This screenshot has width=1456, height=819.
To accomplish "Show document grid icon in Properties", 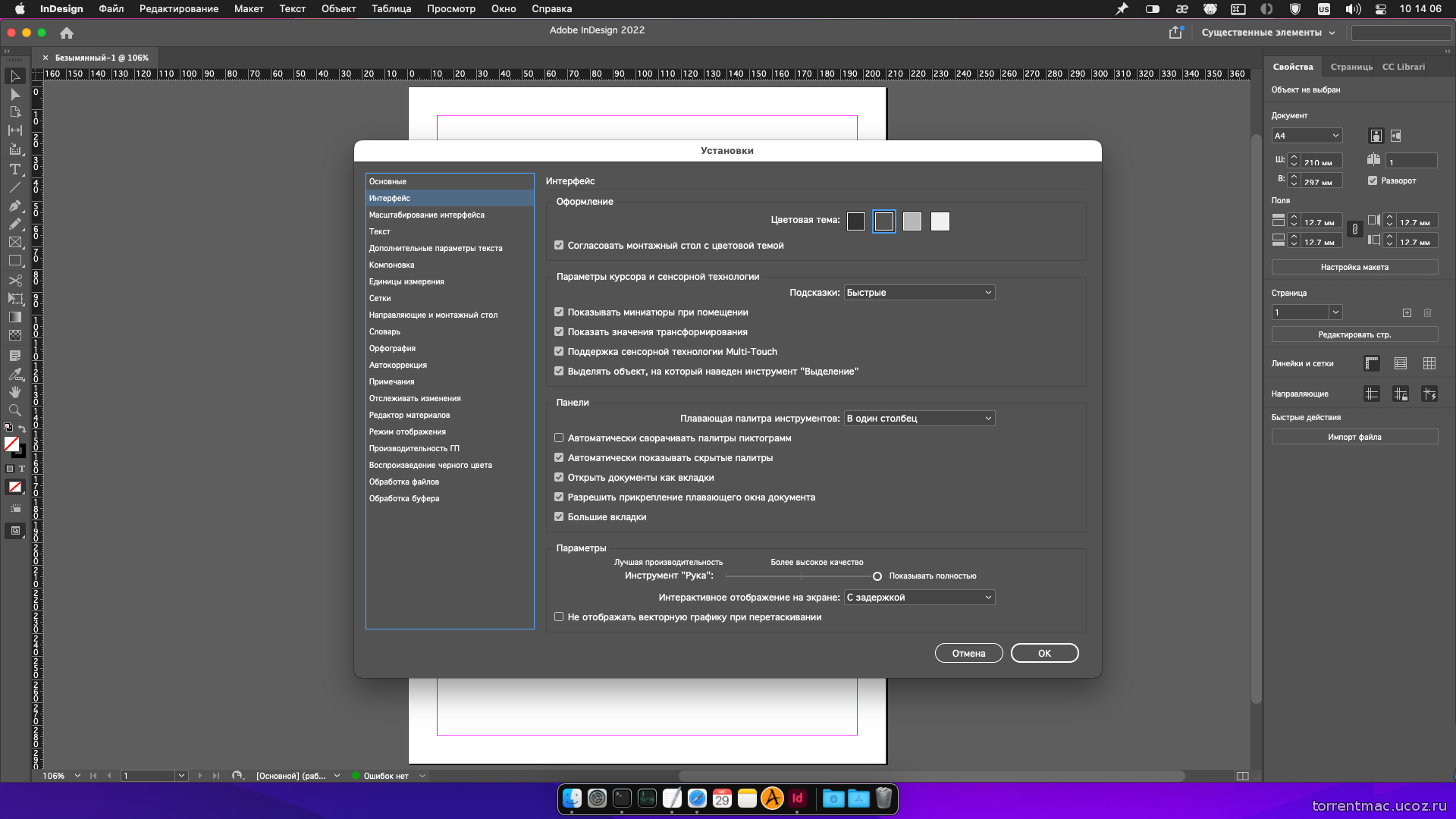I will [1429, 363].
